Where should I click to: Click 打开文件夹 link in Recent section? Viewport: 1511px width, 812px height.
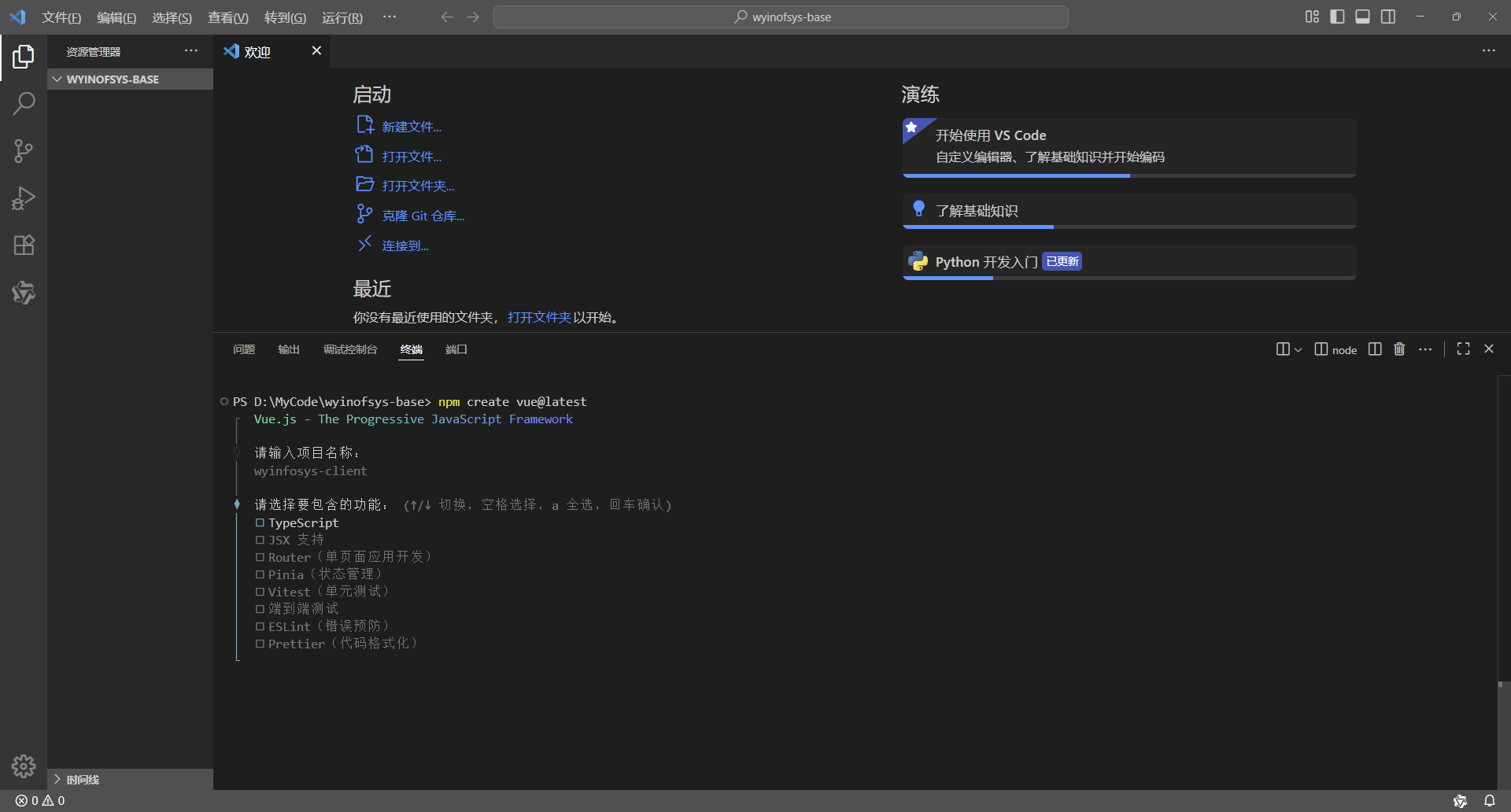539,317
